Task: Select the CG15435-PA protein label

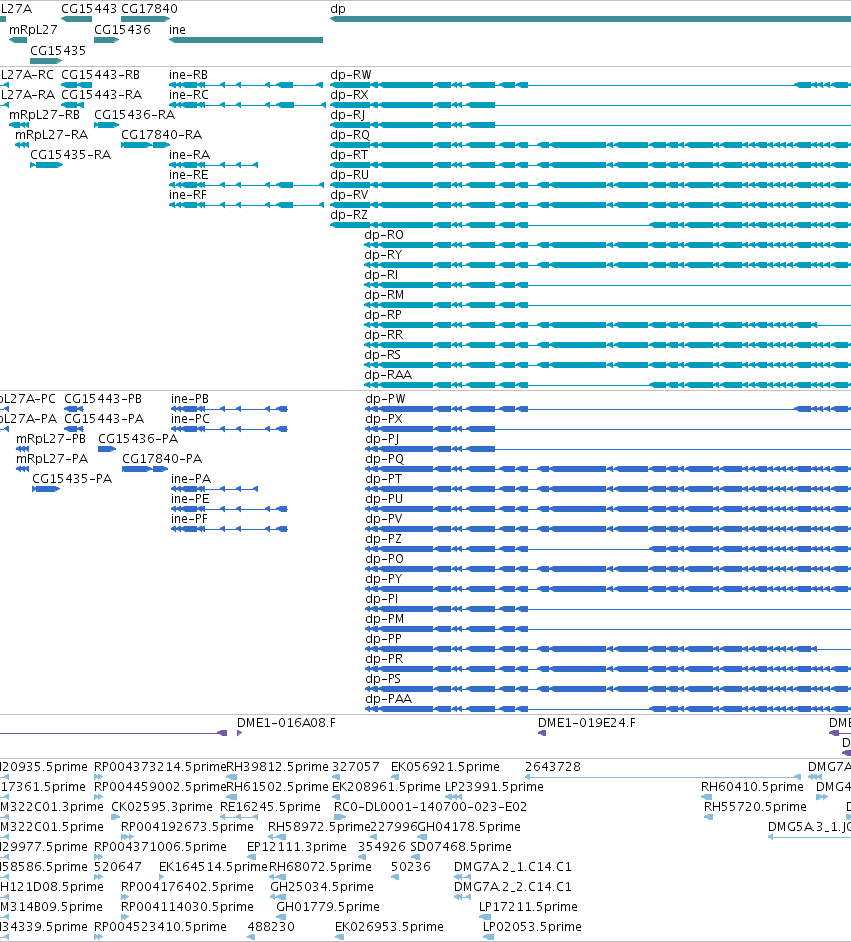Action: pos(72,478)
